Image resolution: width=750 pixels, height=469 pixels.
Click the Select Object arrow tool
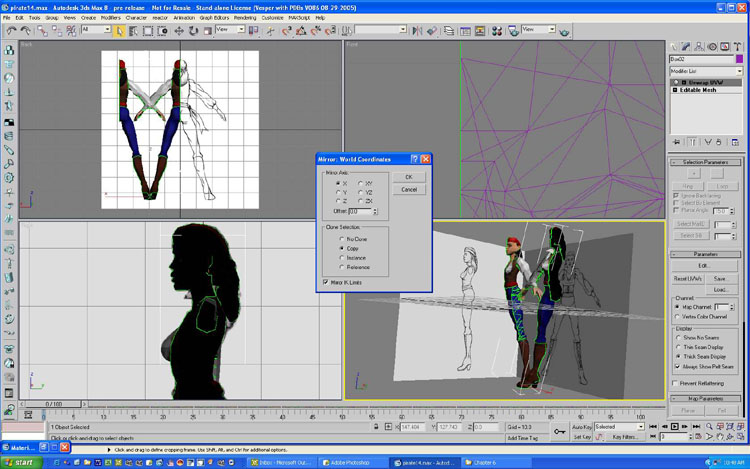119,31
